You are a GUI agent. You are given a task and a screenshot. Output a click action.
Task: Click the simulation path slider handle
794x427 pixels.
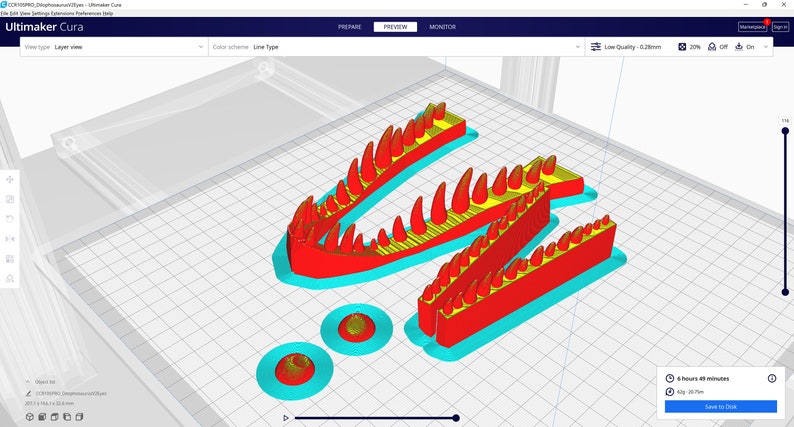(456, 418)
